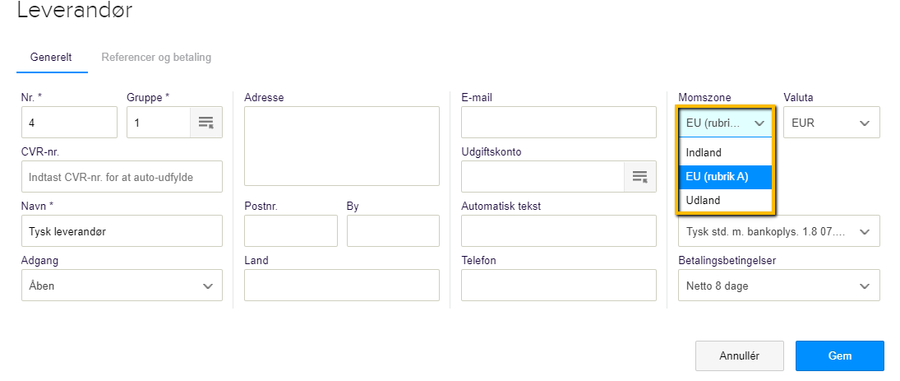Click the Annullér button
Screen dimensions: 900x381
pos(739,356)
